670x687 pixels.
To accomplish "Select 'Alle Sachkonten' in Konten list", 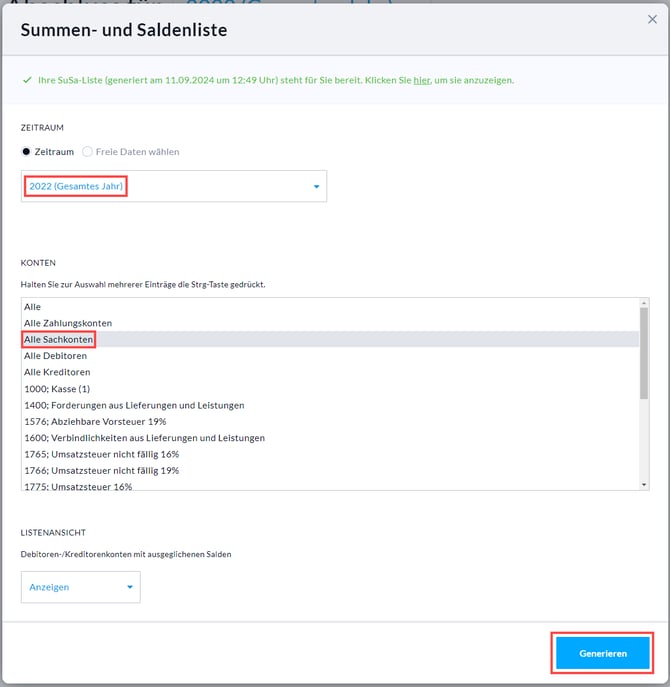I will (x=59, y=340).
